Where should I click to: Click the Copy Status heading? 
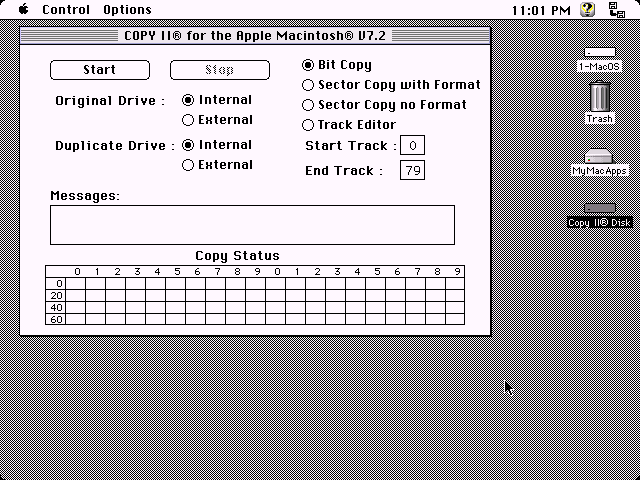[237, 256]
